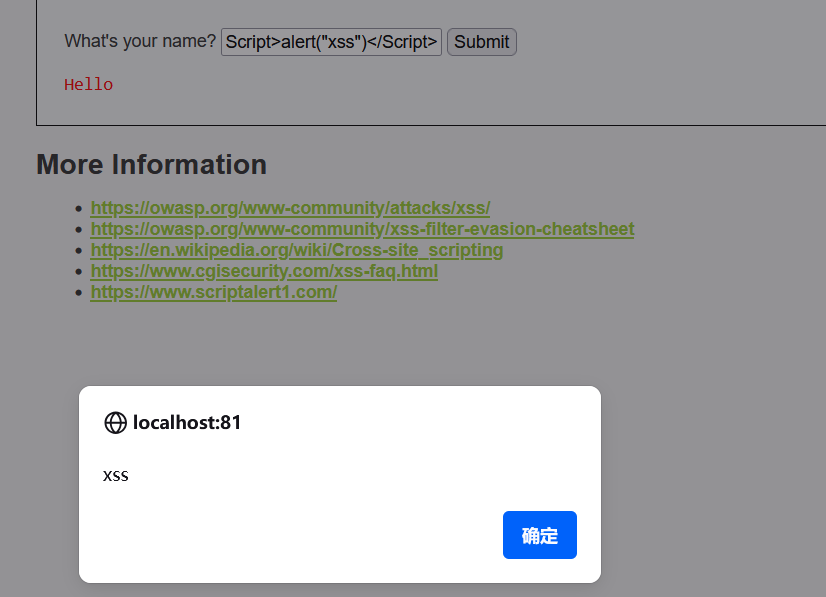826x597 pixels.
Task: Click the More Information heading
Action: click(151, 164)
